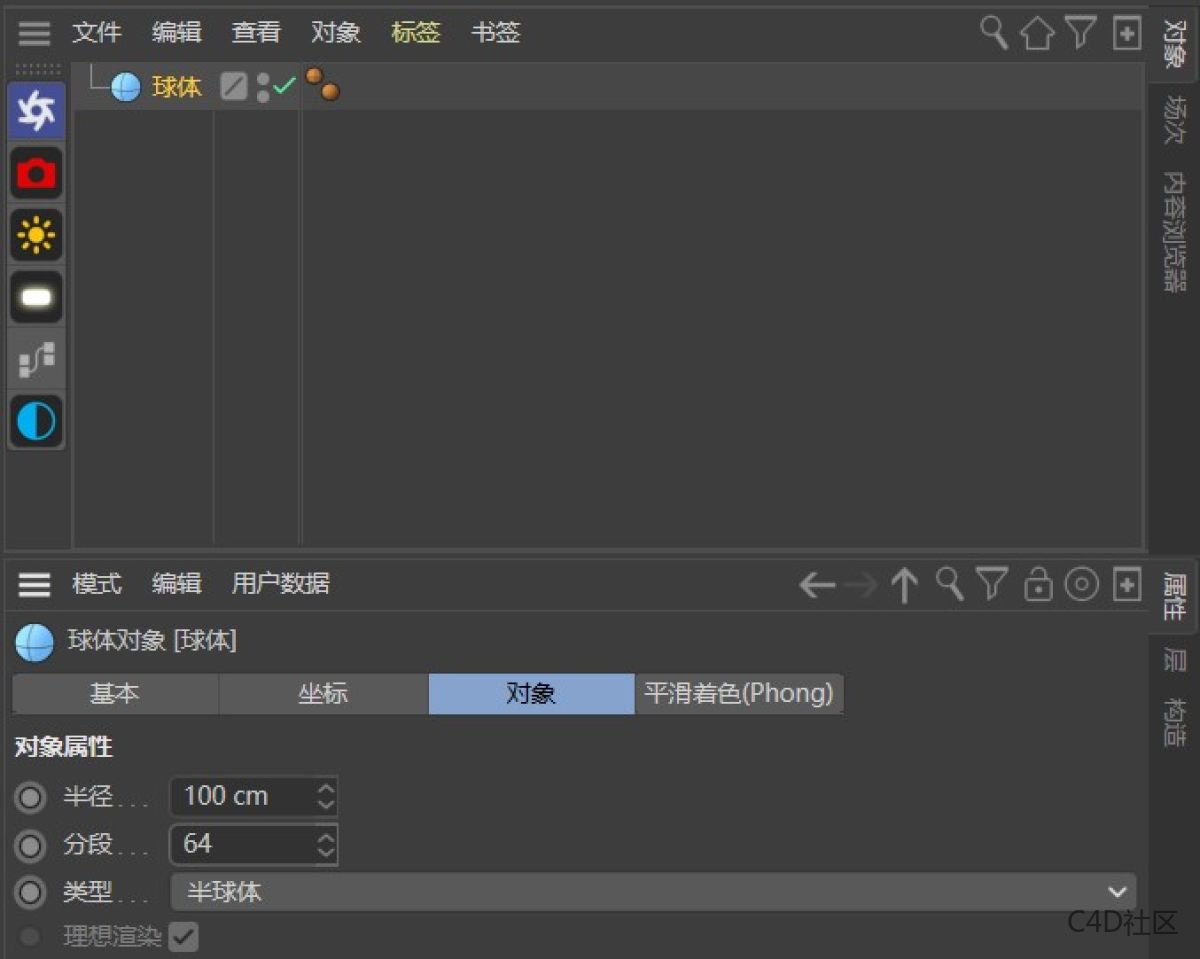Click the back arrow in Attribute Manager
Viewport: 1200px width, 959px height.
[x=816, y=585]
